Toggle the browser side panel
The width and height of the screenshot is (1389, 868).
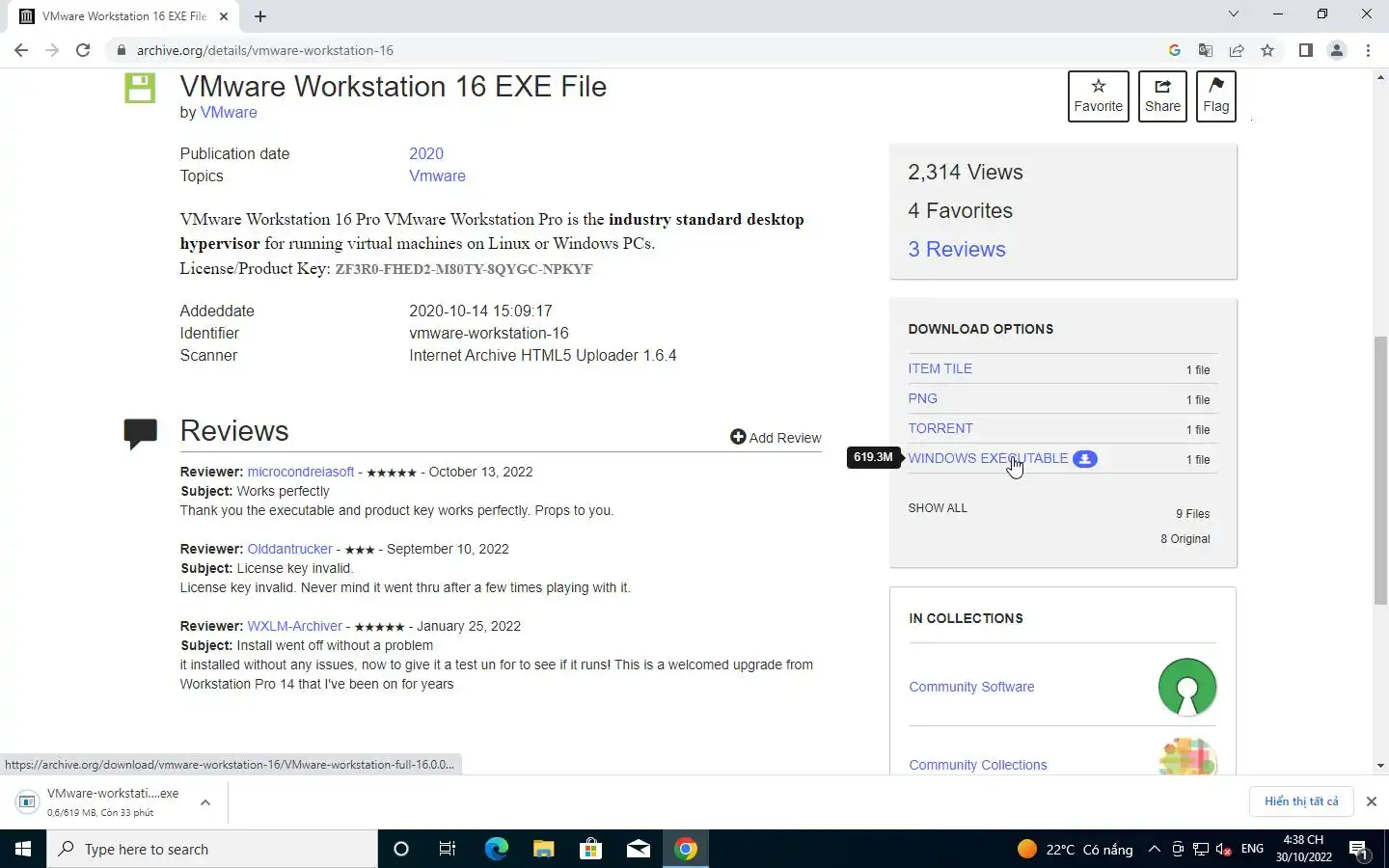click(x=1305, y=50)
